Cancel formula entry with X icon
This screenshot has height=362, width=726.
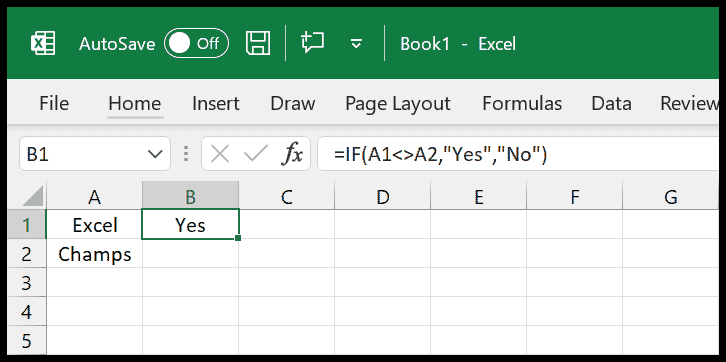click(219, 154)
